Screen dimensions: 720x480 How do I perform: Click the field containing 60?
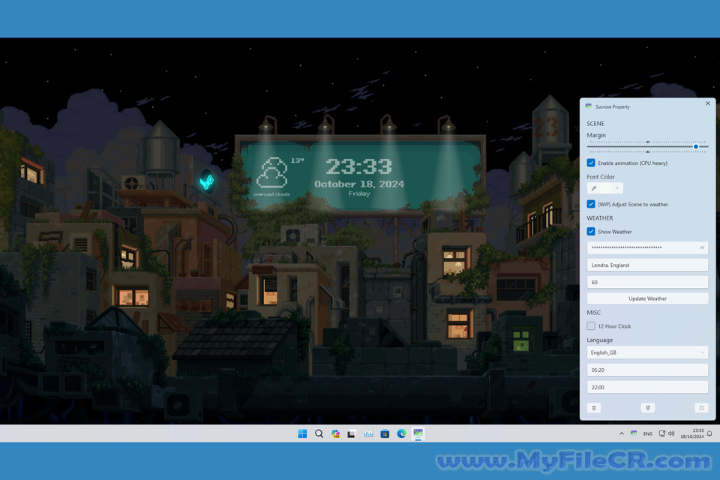pyautogui.click(x=647, y=282)
